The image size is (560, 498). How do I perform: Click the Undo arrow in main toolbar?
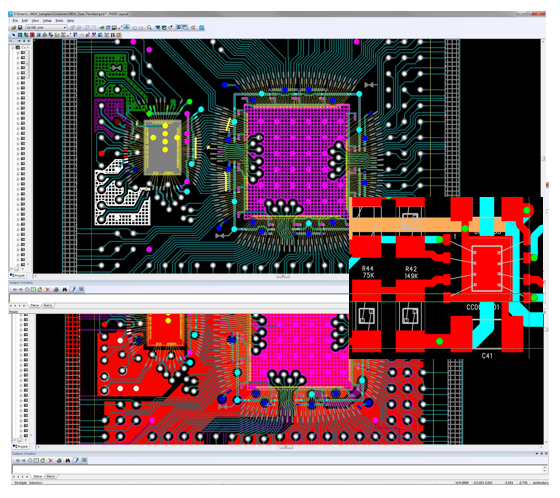134,28
